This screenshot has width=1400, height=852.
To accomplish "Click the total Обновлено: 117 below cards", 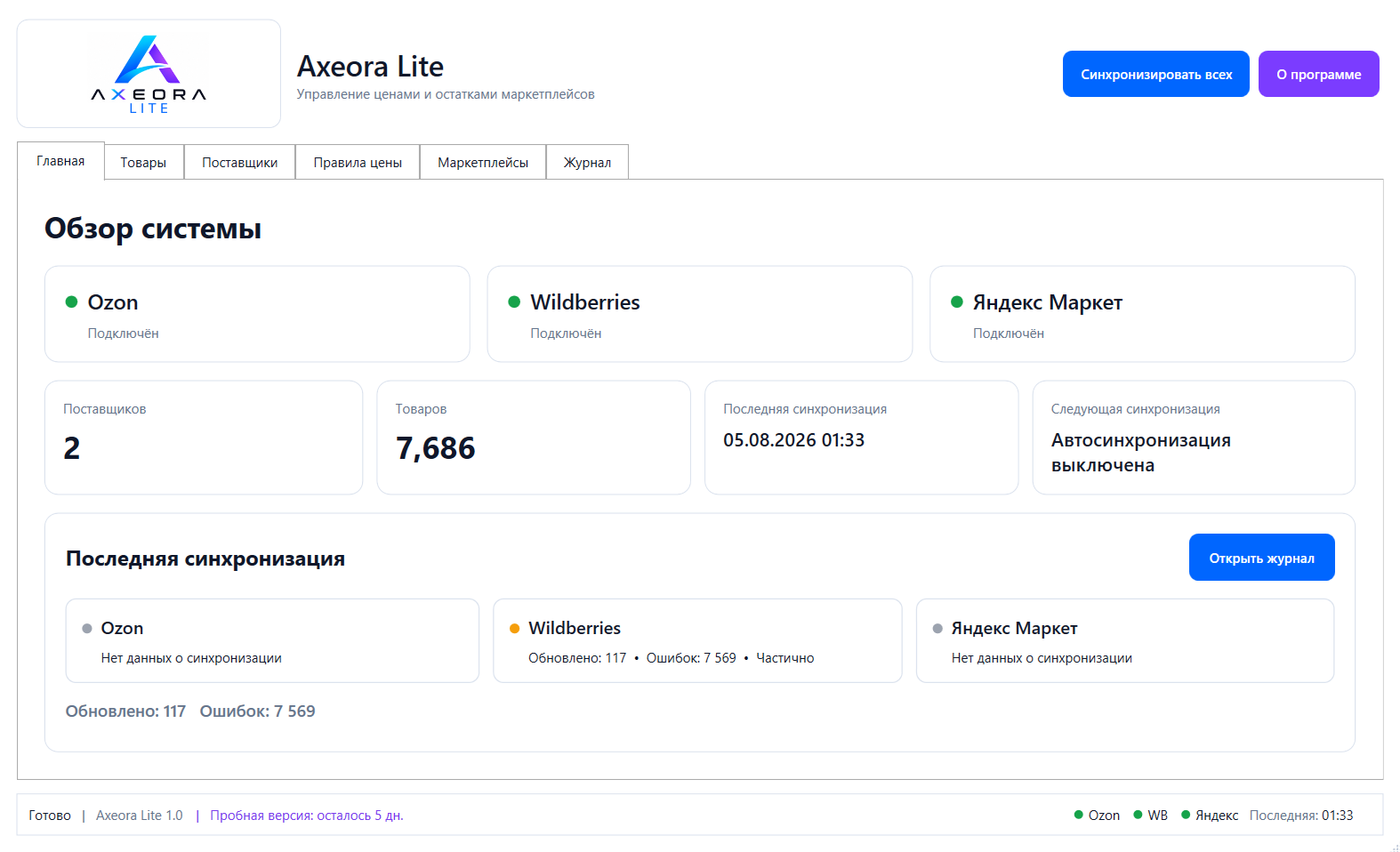I will [125, 711].
